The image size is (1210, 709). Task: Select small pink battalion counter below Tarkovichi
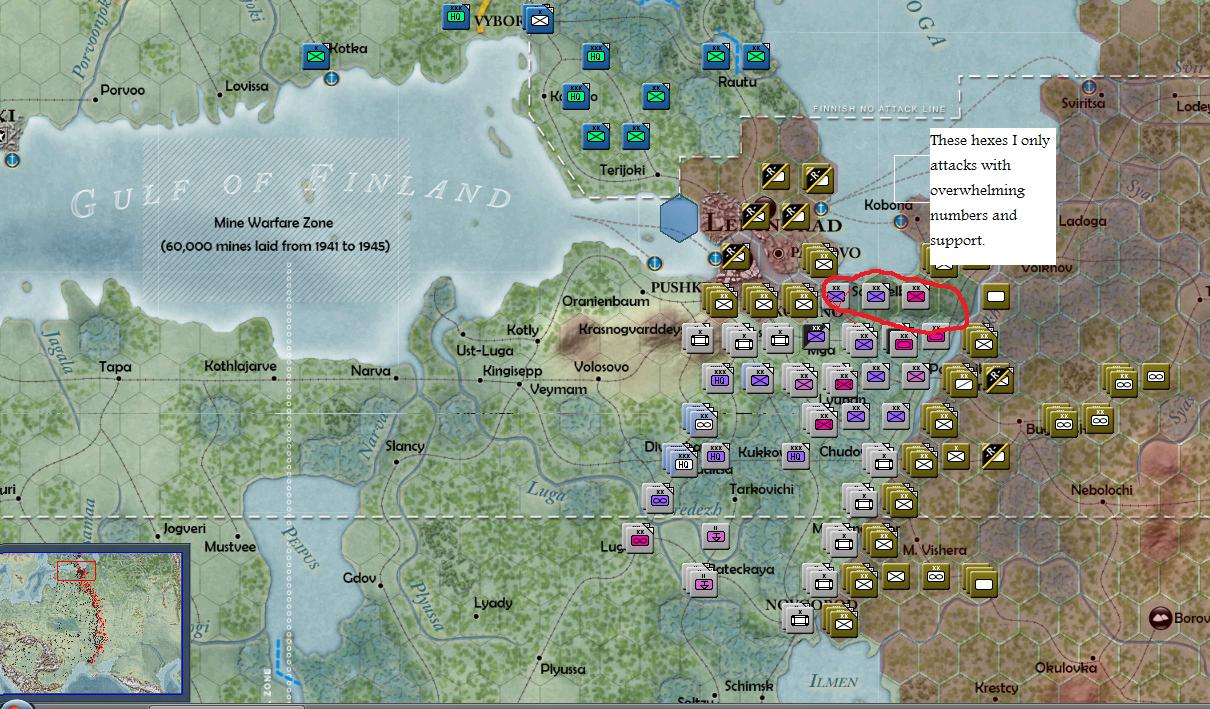(x=715, y=537)
